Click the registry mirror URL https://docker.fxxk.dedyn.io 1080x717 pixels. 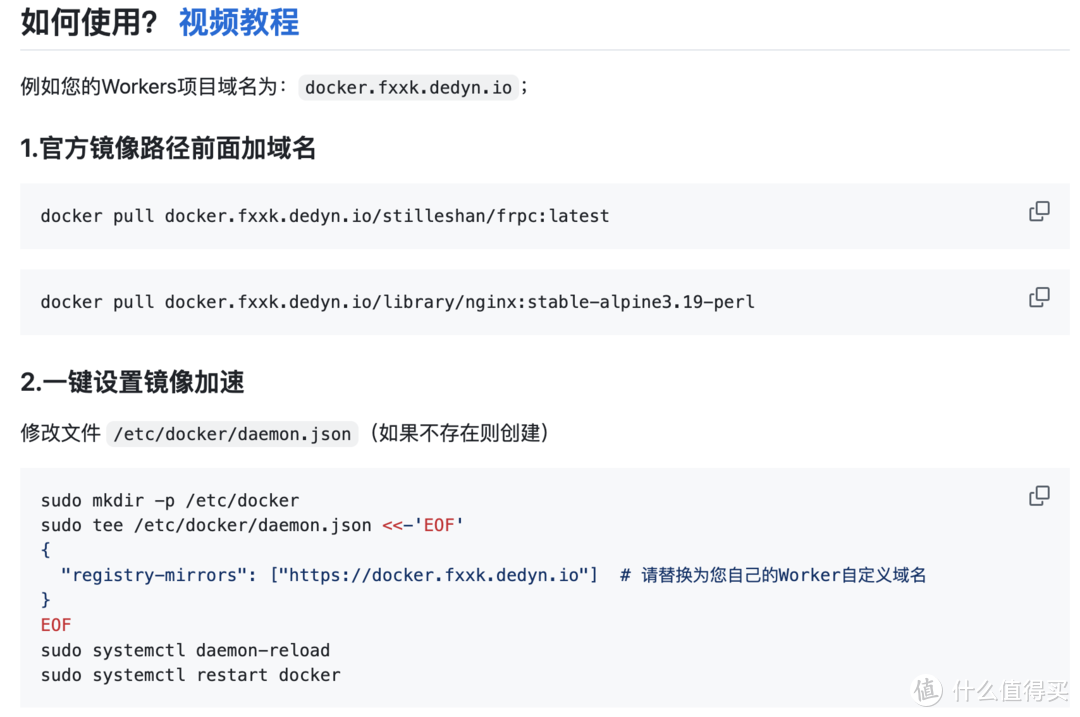point(440,574)
